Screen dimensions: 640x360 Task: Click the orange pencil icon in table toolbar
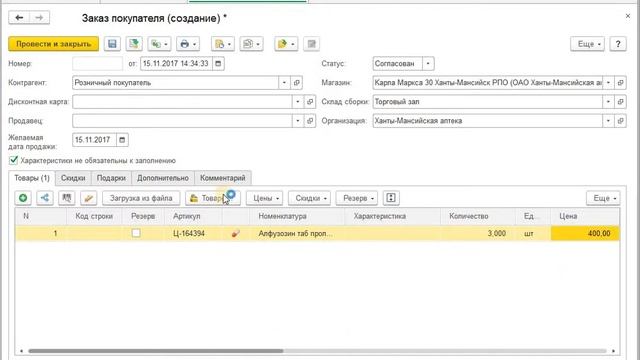(89, 198)
